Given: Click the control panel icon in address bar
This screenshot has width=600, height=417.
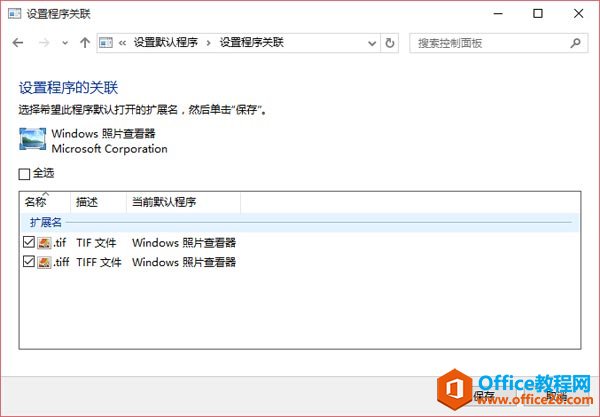Looking at the screenshot, I should tap(106, 42).
